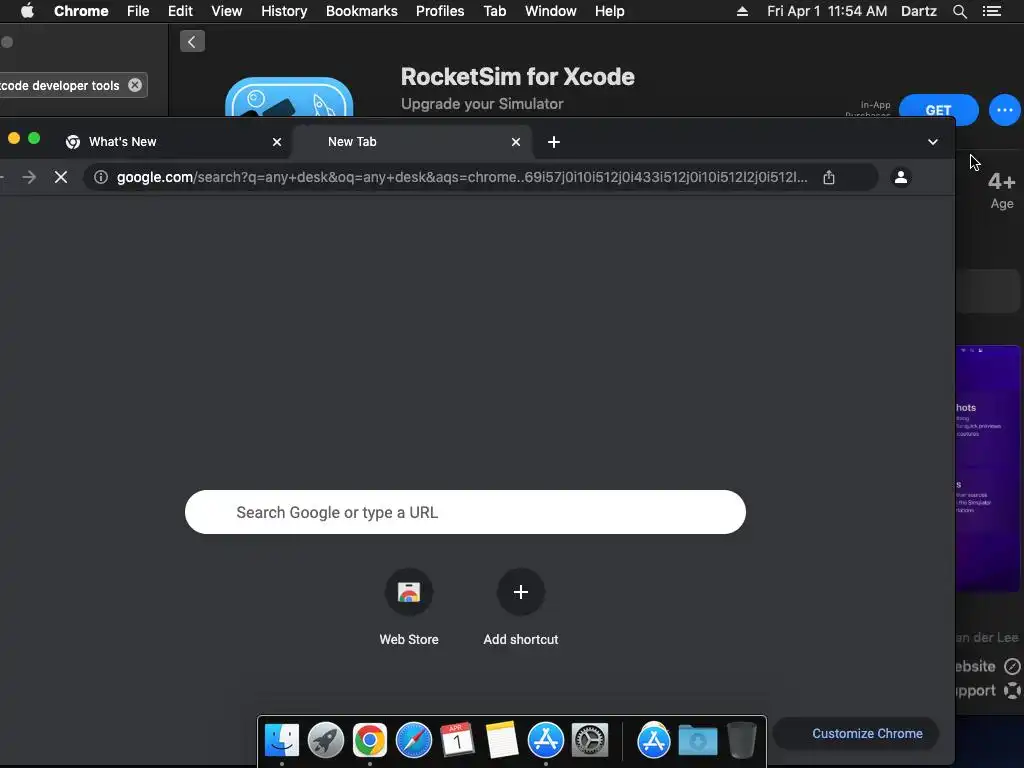Open the Bookmarks menu
Screen dimensions: 1024x768
click(x=362, y=11)
